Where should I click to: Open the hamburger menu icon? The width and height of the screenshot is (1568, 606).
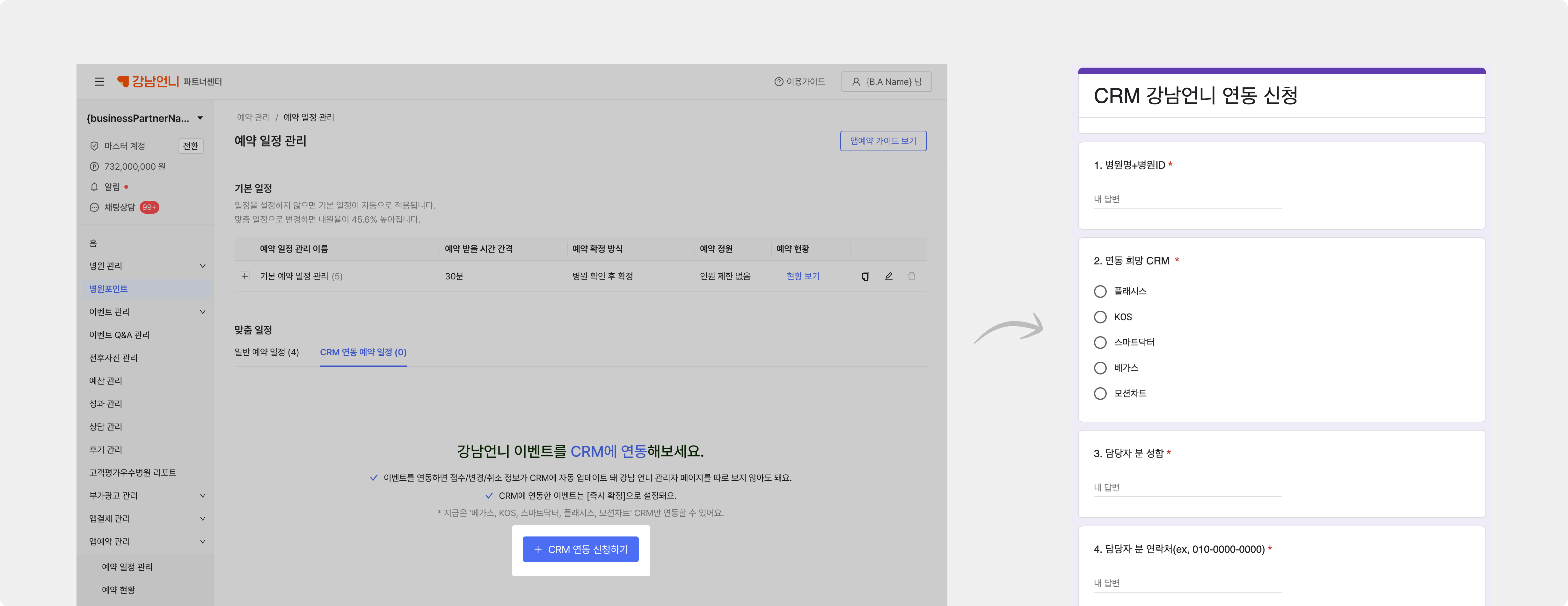tap(99, 82)
